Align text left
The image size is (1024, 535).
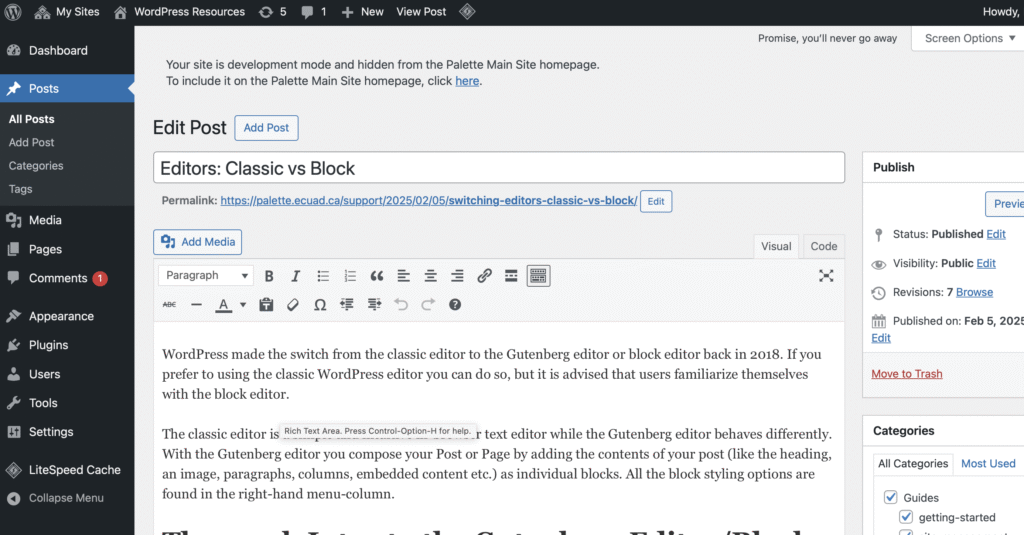pos(404,276)
